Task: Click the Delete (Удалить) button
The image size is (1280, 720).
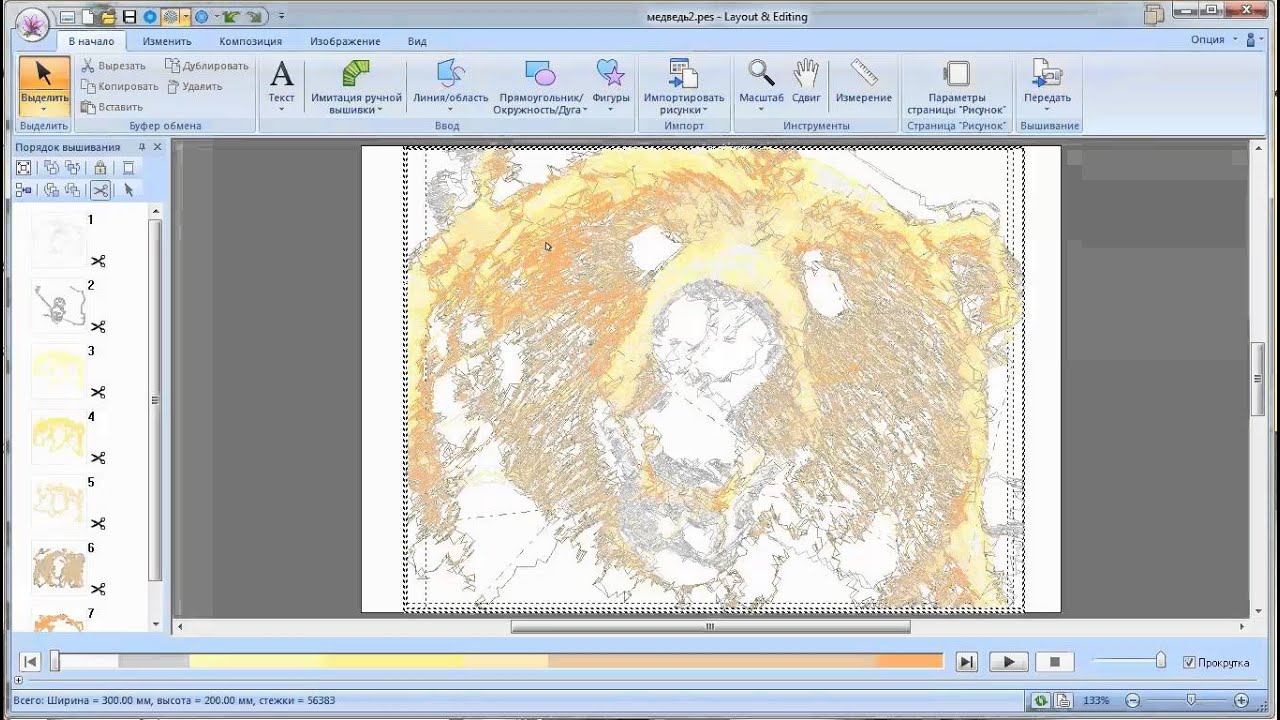Action: [x=194, y=86]
